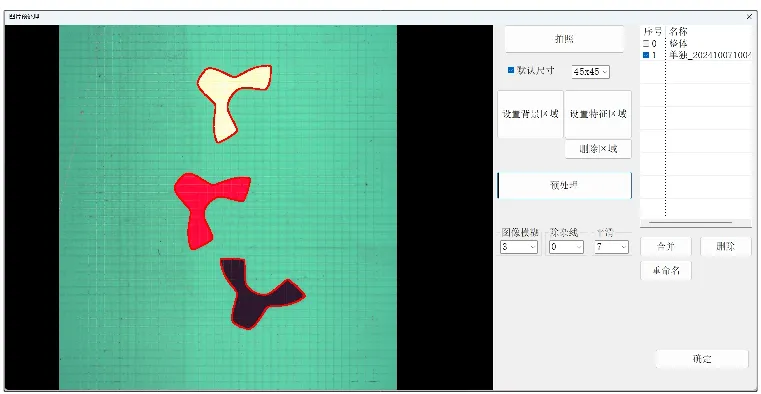Screen dimensions: 761x394
Task: Click the 设置背景区域 button
Action: [x=530, y=115]
